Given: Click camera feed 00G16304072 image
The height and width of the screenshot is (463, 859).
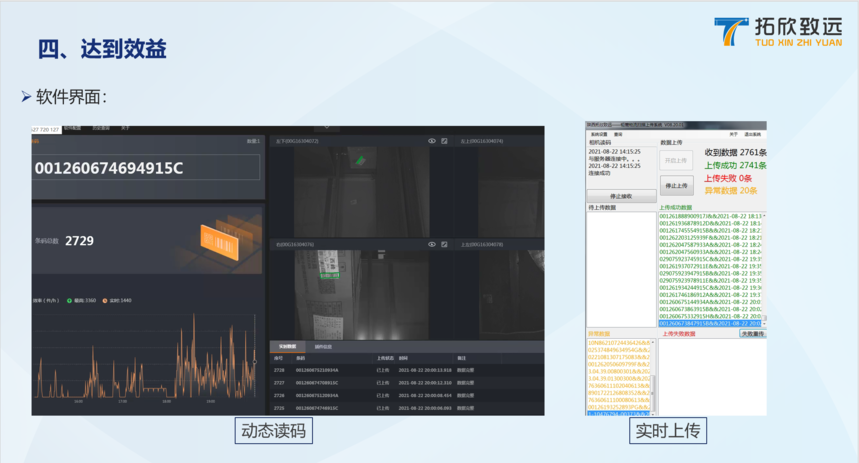Looking at the screenshot, I should pyautogui.click(x=362, y=192).
